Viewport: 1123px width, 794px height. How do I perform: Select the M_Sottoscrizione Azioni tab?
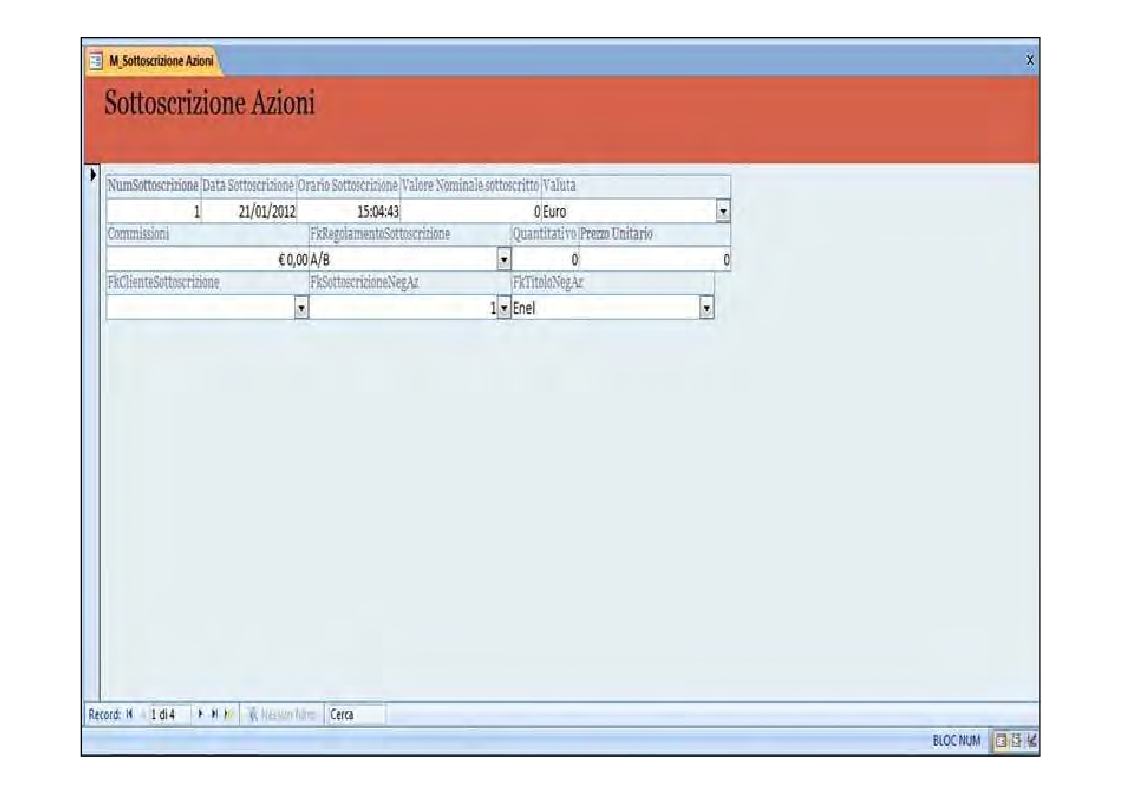tap(153, 61)
